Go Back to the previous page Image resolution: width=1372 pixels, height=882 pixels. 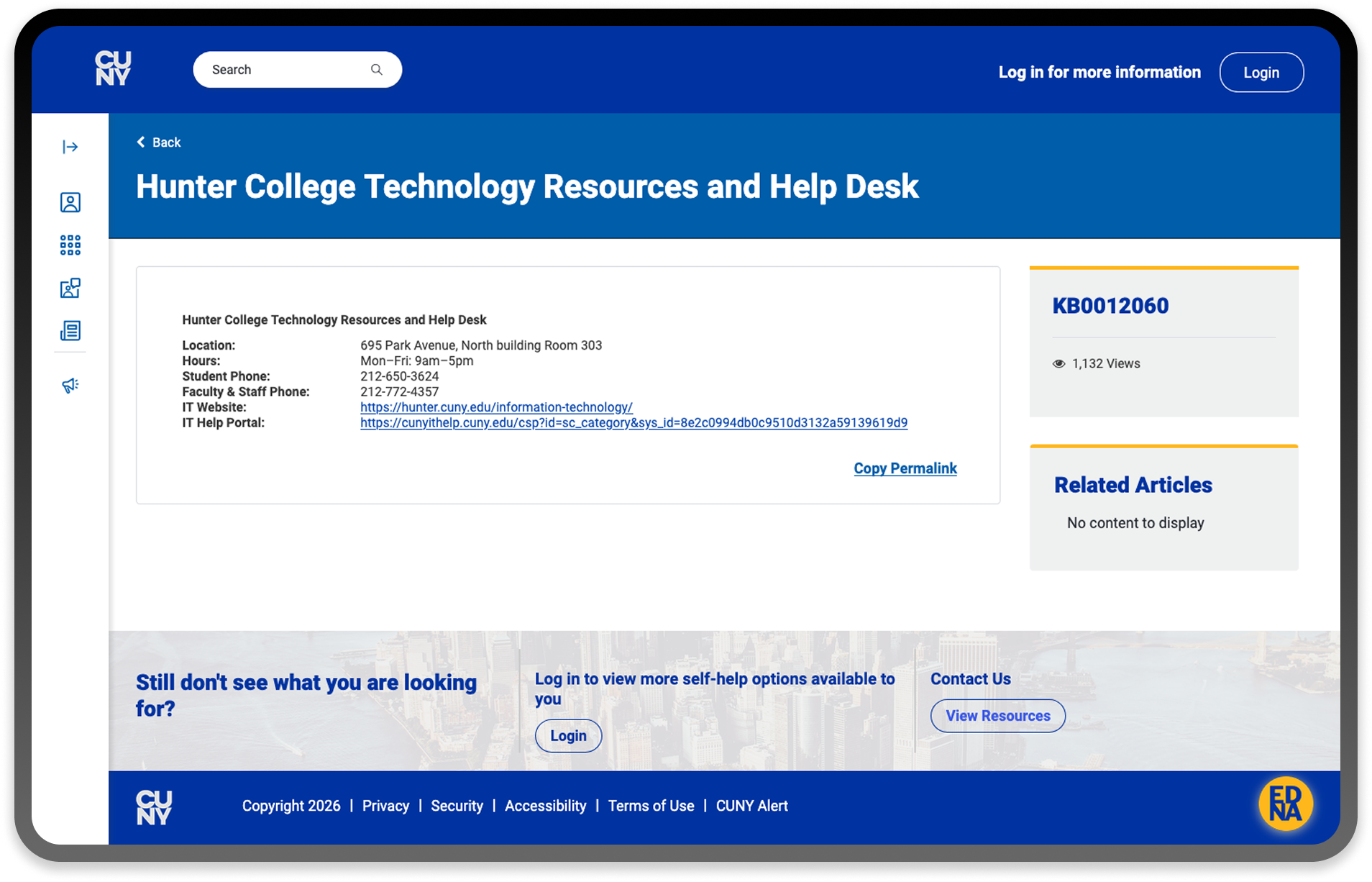pos(159,142)
